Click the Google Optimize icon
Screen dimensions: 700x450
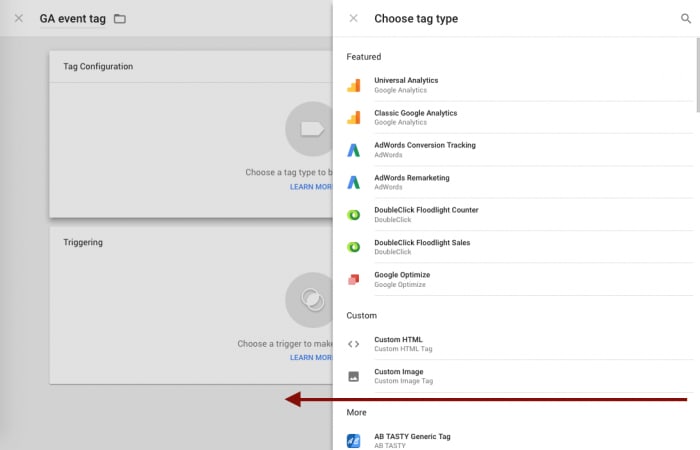(x=354, y=279)
